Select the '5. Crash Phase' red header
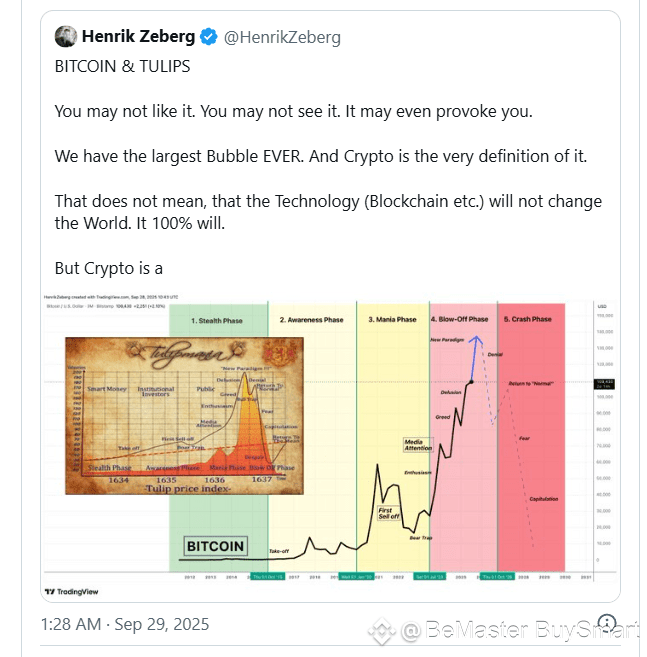 [528, 319]
